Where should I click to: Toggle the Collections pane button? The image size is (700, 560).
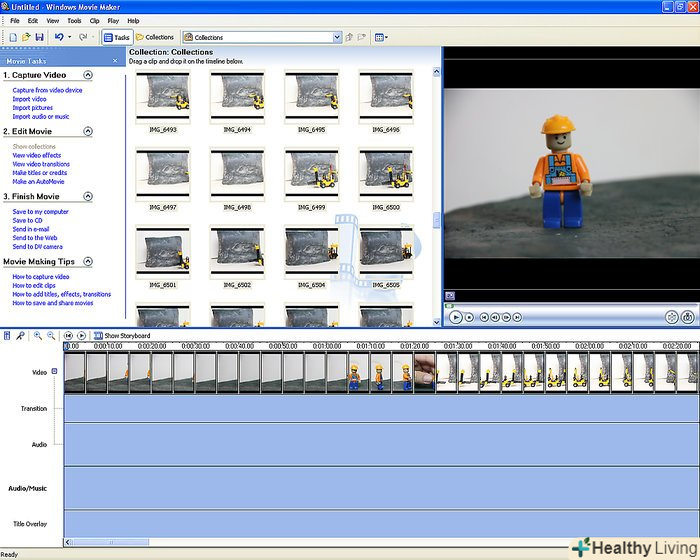(154, 37)
